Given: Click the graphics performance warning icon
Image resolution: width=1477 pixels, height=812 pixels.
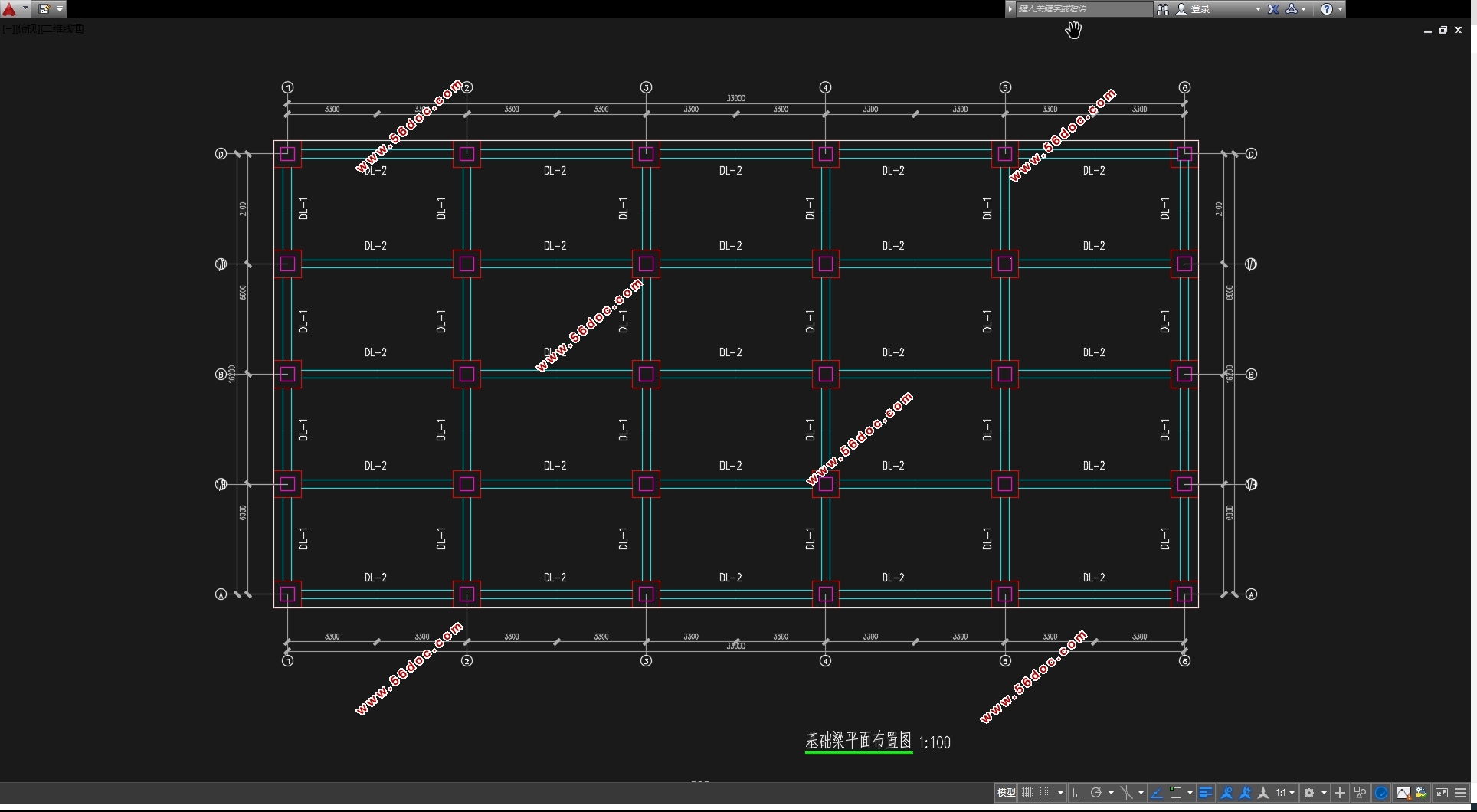Looking at the screenshot, I should click(x=1403, y=793).
